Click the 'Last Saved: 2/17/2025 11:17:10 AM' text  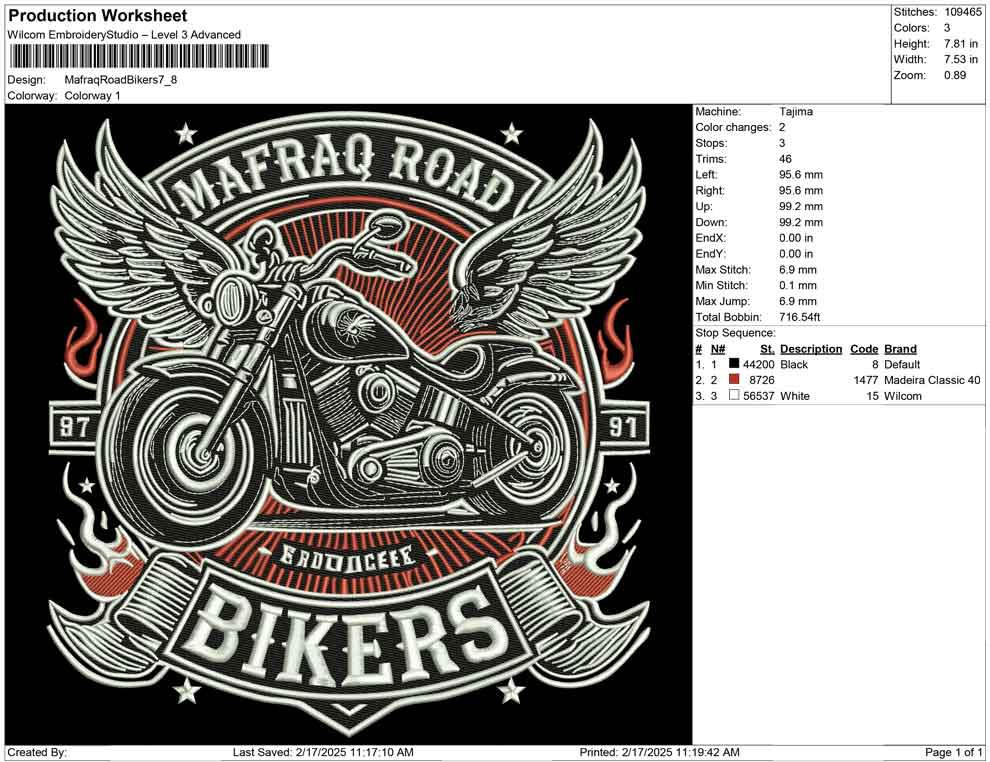tap(323, 752)
